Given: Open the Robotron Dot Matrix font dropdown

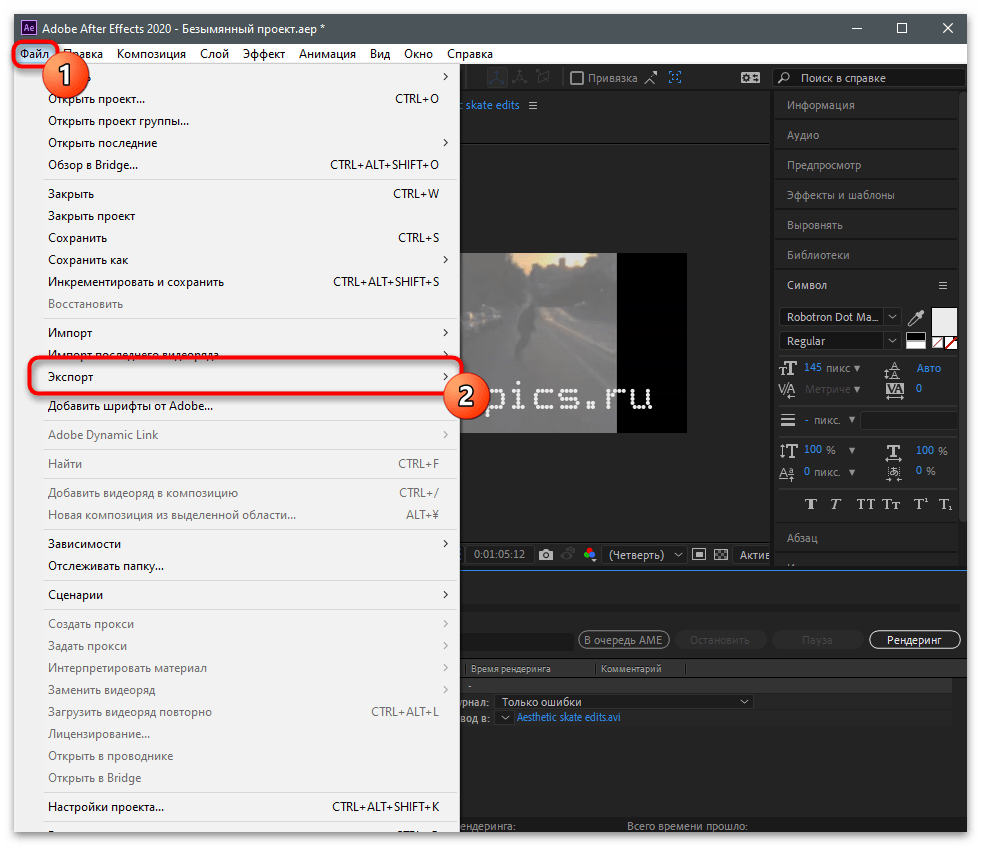Looking at the screenshot, I should (892, 317).
